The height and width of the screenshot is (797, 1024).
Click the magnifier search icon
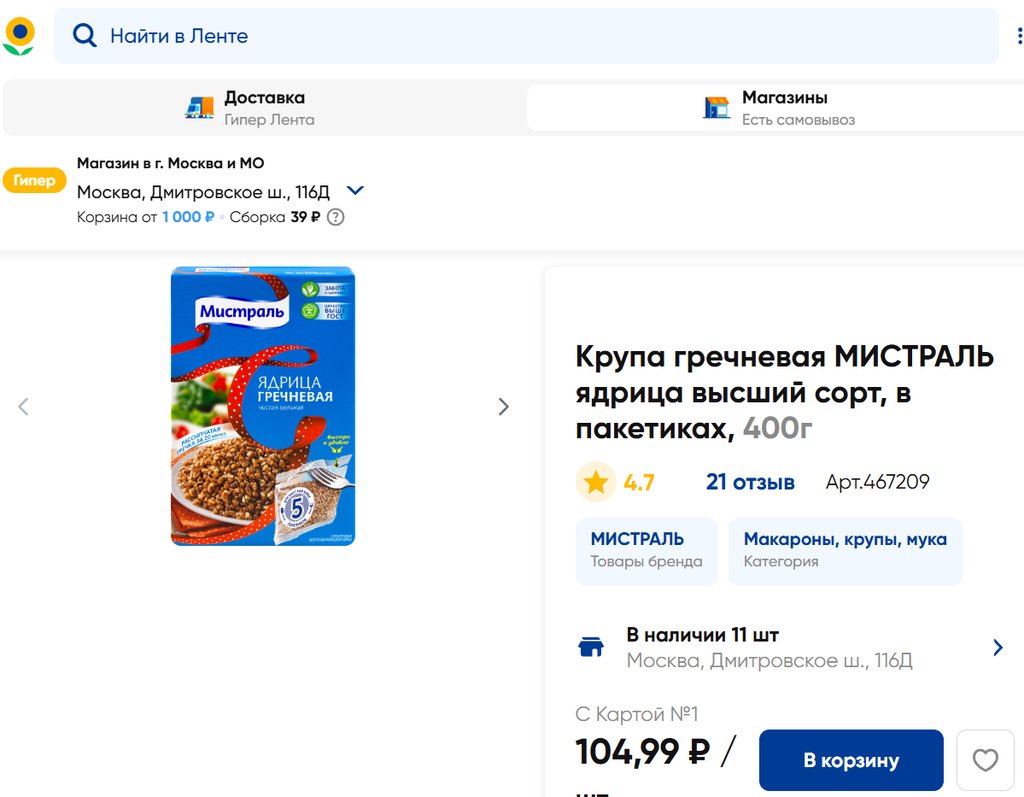click(x=85, y=36)
